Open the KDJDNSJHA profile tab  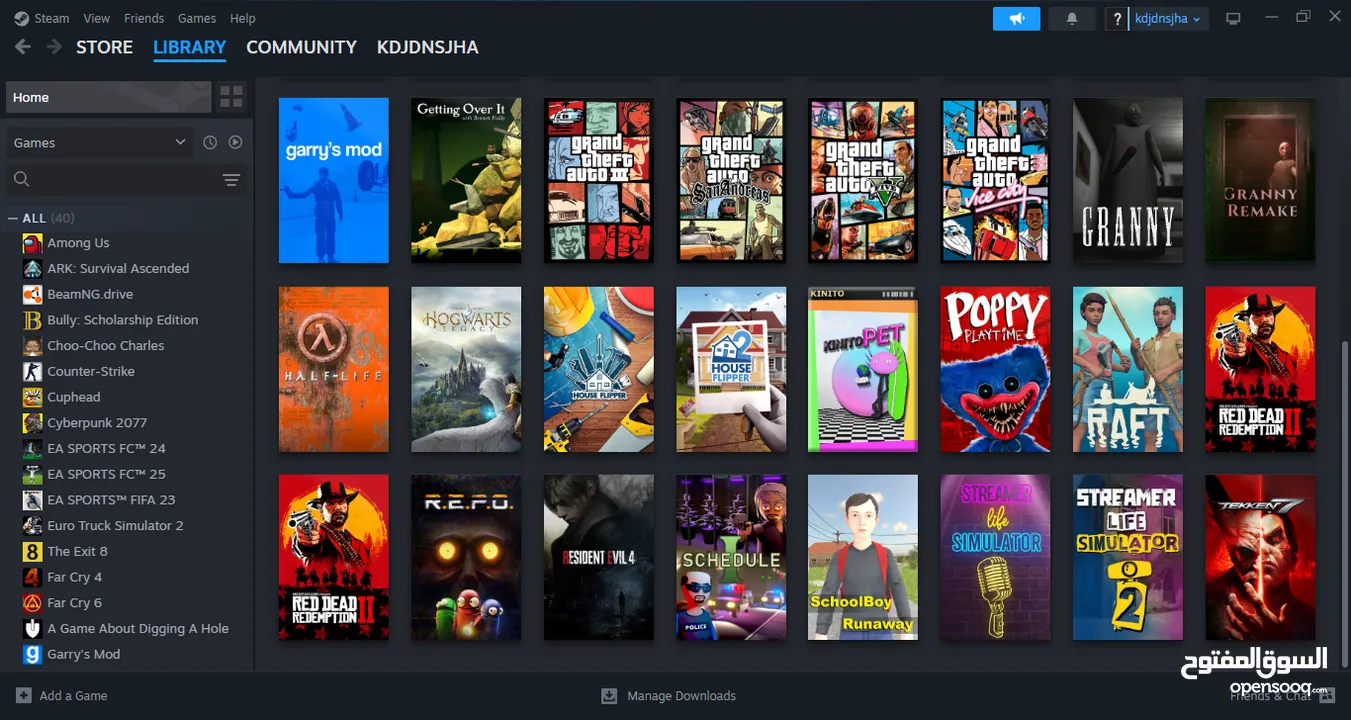[427, 47]
